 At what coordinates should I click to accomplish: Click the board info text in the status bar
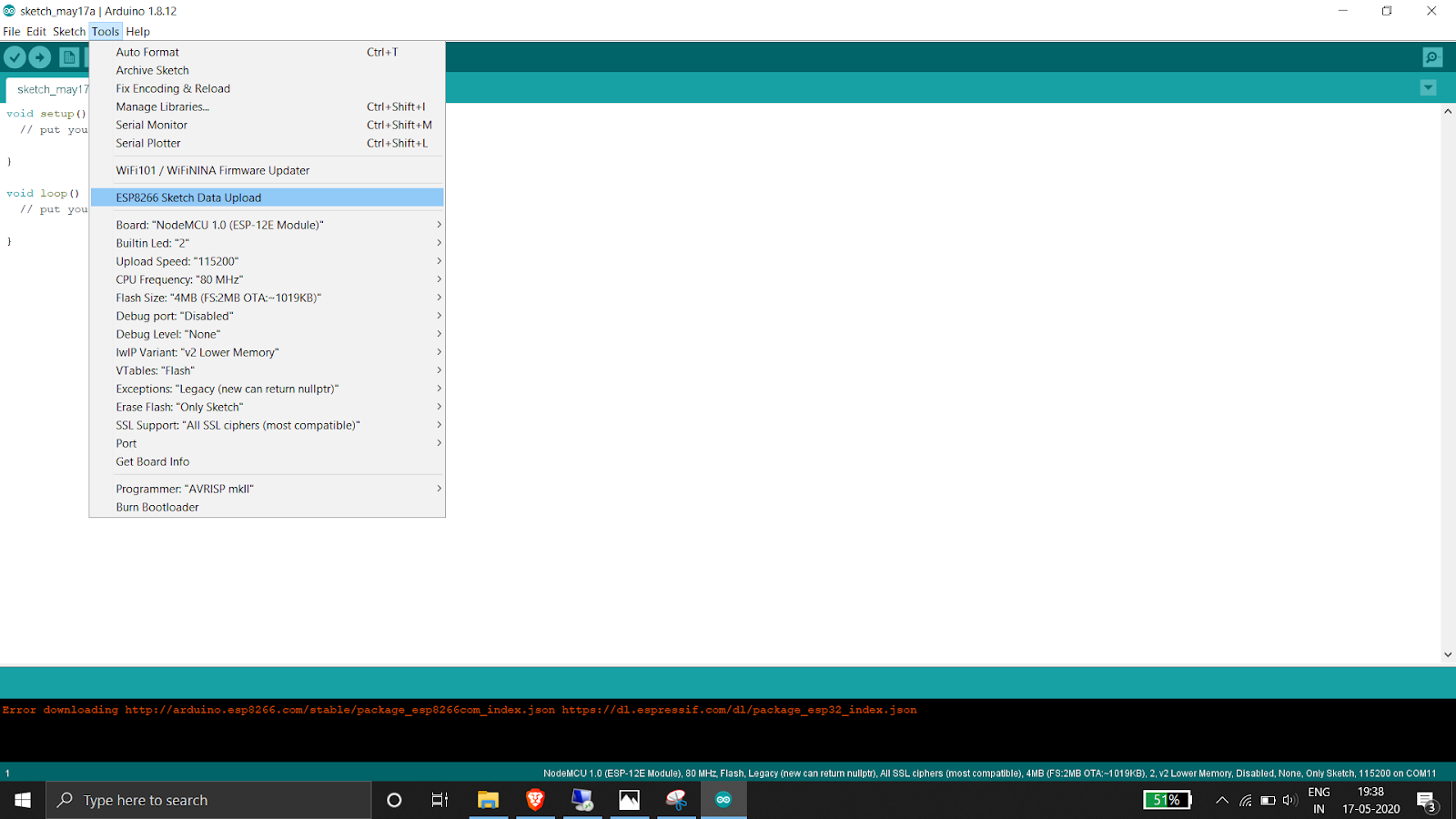point(989,773)
